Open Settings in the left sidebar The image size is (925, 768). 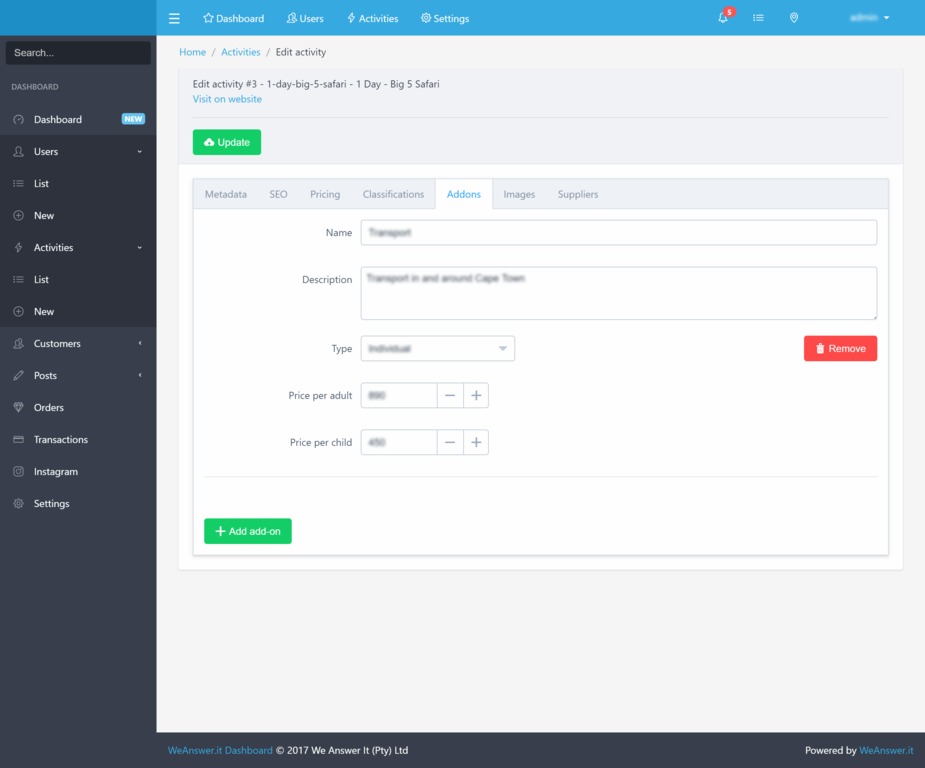point(51,504)
